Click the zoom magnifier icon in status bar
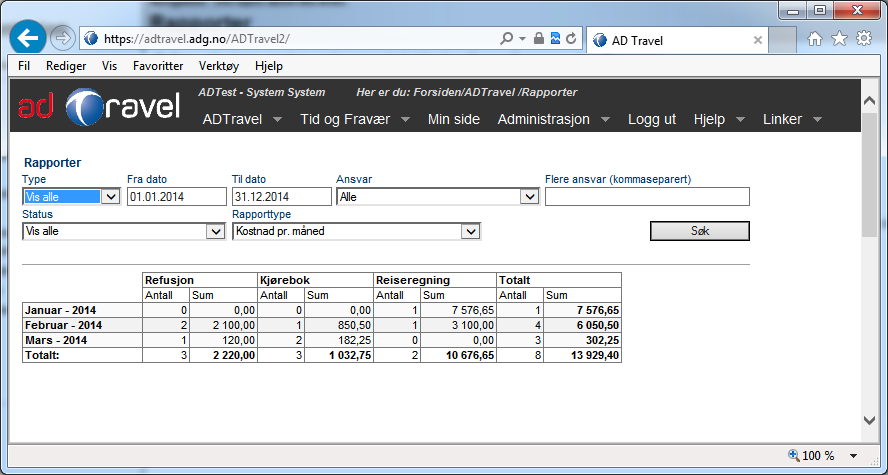 point(793,455)
